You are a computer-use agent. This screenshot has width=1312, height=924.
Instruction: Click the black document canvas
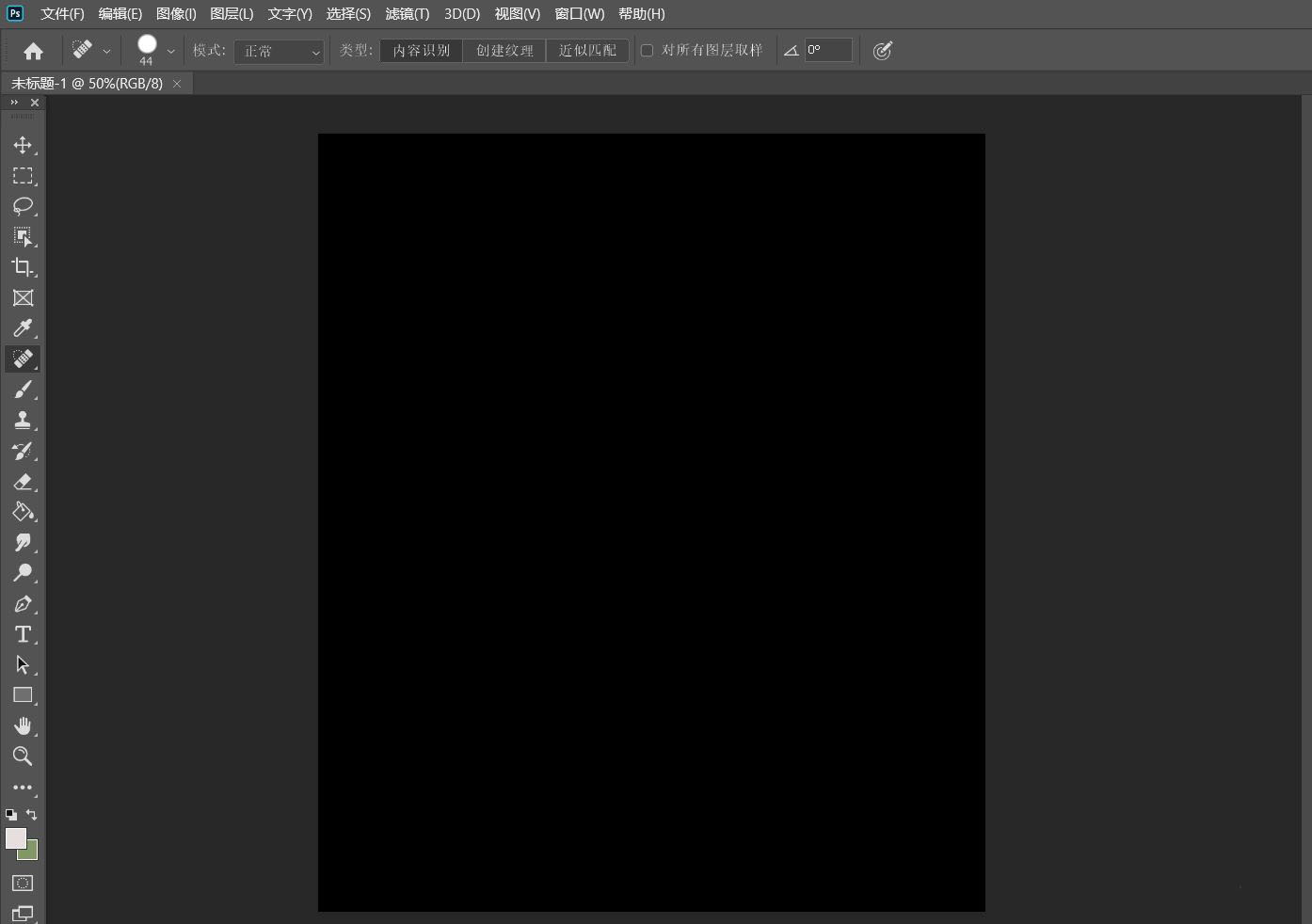pyautogui.click(x=651, y=522)
